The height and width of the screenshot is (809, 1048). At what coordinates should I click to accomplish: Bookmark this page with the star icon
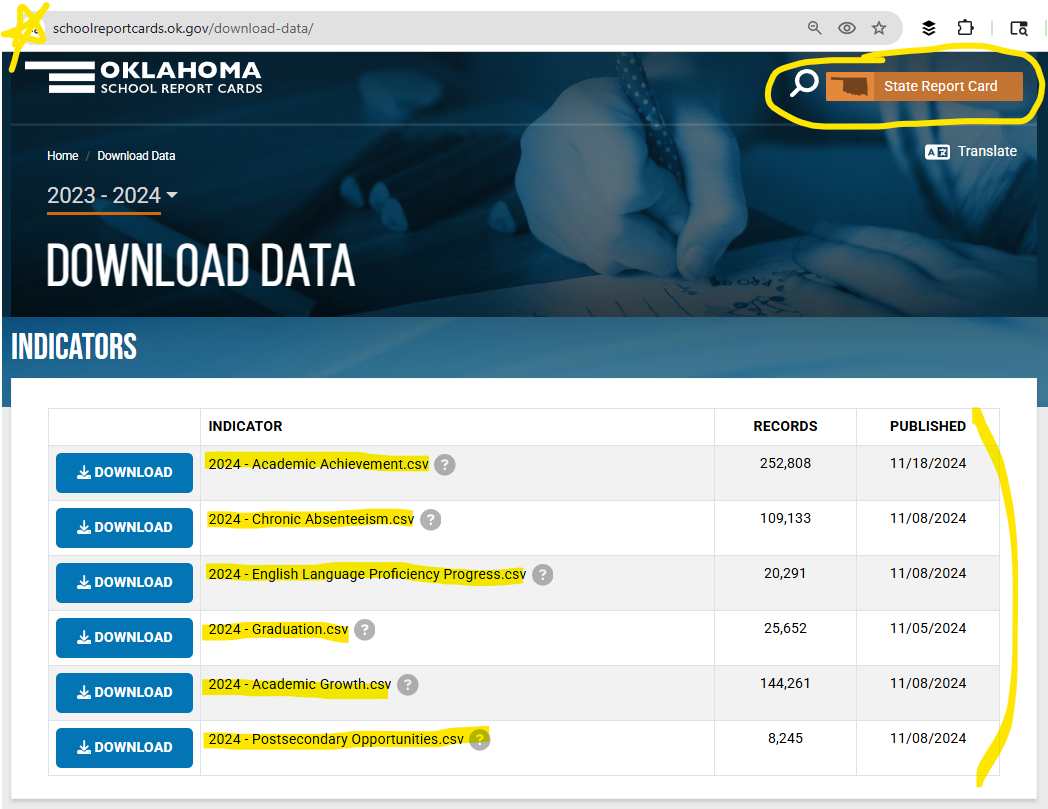879,28
